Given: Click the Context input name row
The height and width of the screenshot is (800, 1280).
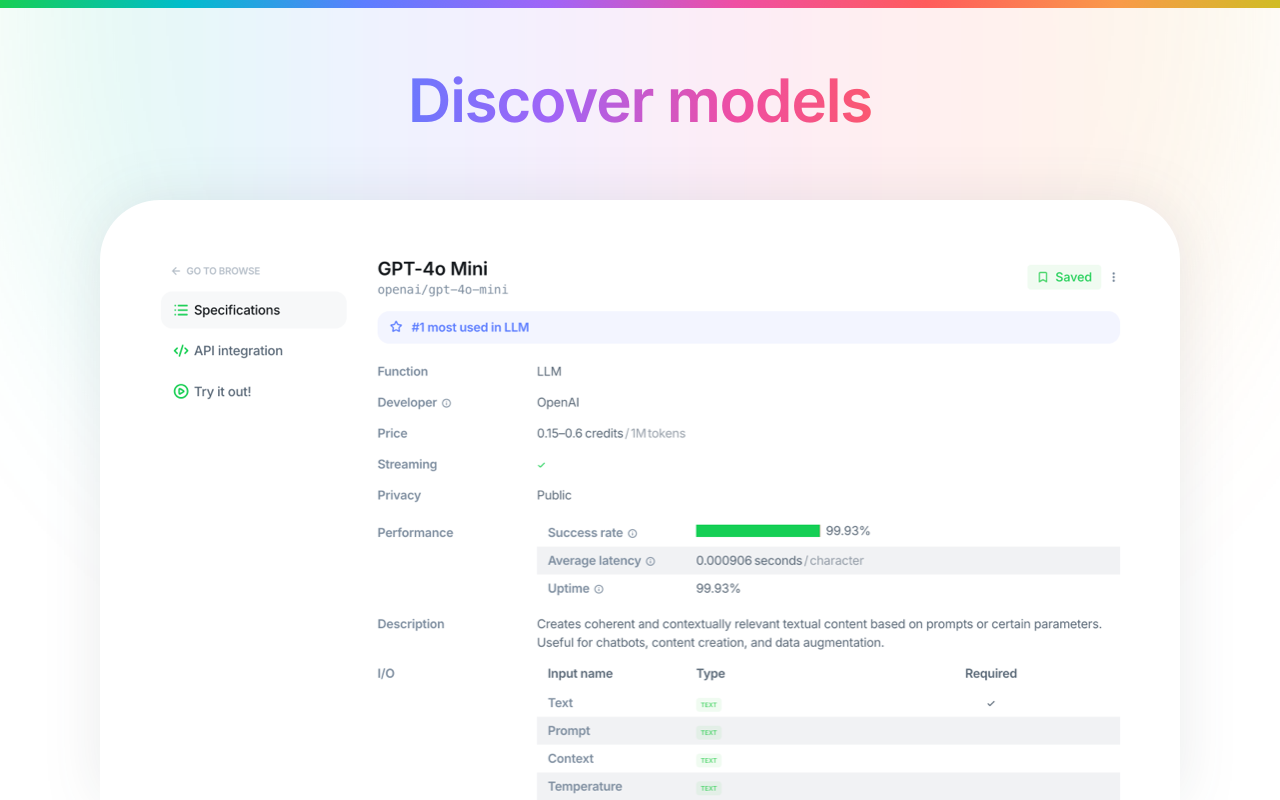Looking at the screenshot, I should point(828,759).
